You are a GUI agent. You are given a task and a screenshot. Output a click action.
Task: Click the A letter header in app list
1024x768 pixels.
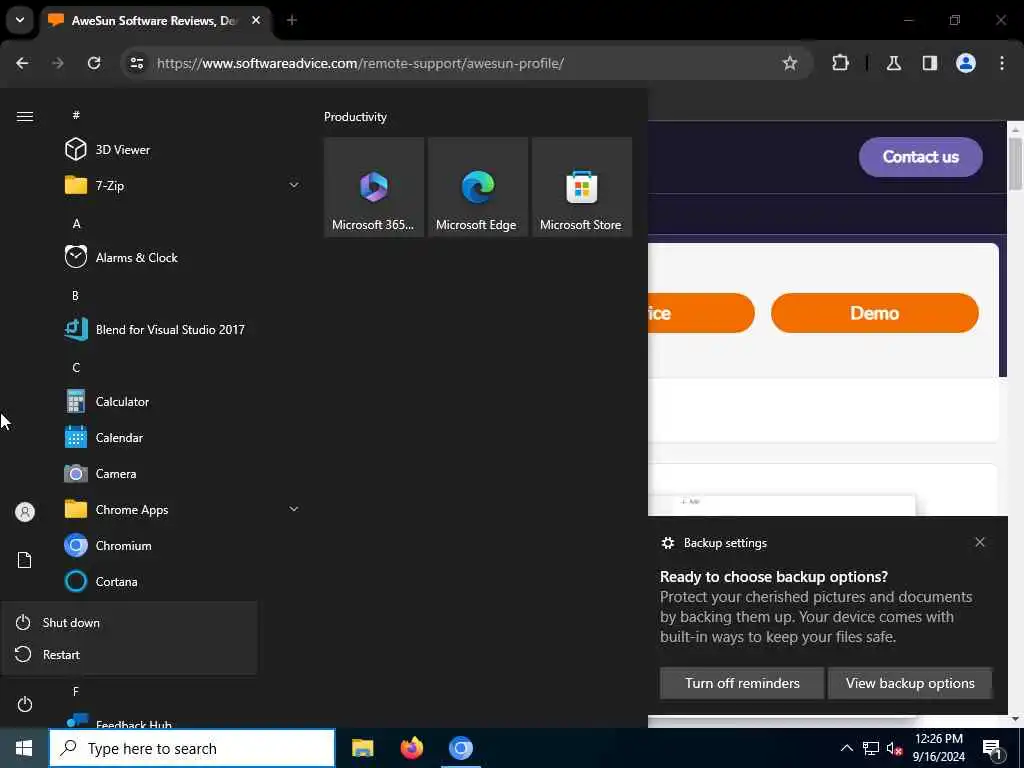(76, 223)
